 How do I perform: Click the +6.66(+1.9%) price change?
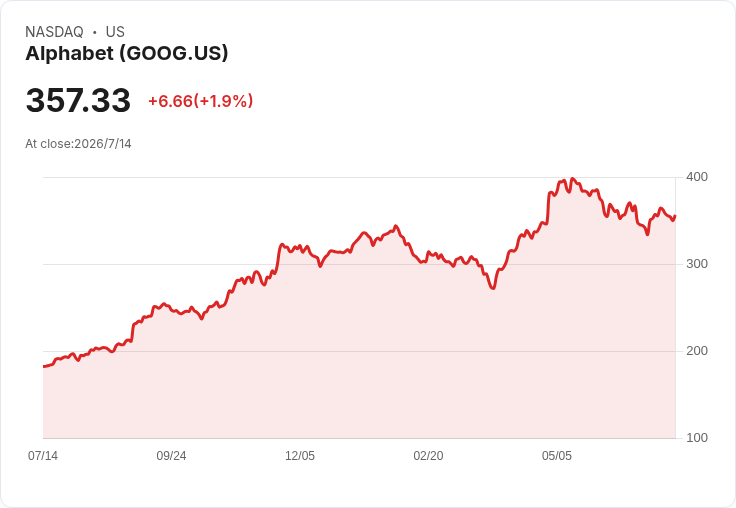pos(201,101)
